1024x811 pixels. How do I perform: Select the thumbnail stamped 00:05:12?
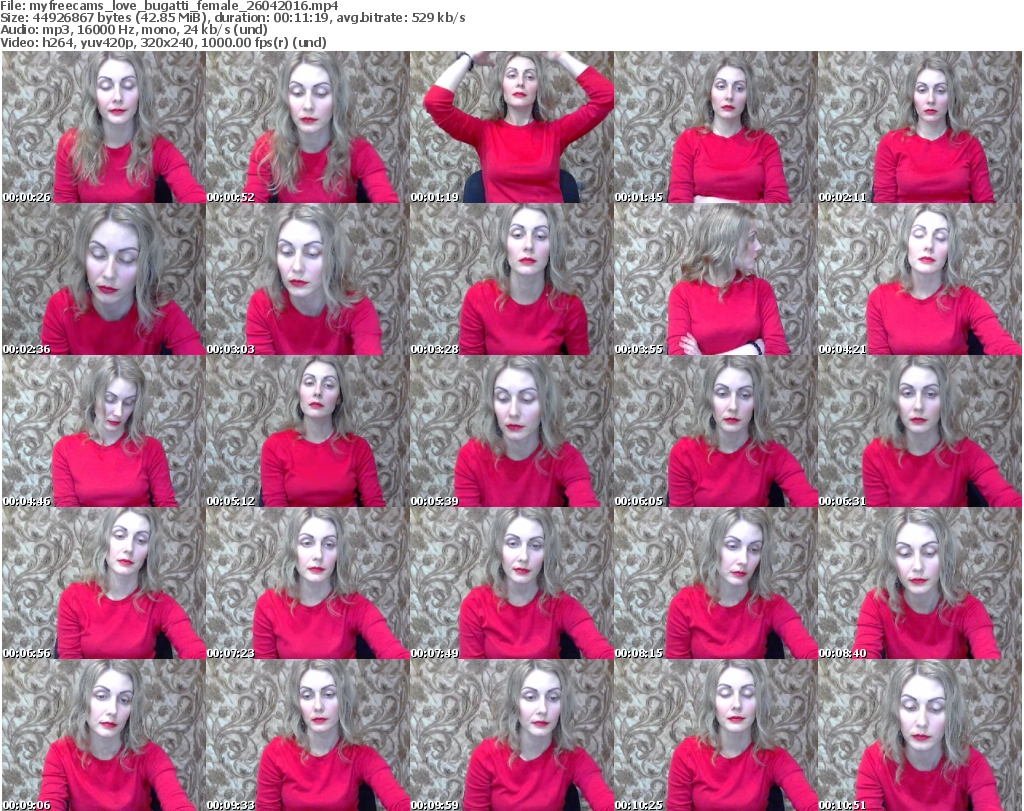coord(308,432)
